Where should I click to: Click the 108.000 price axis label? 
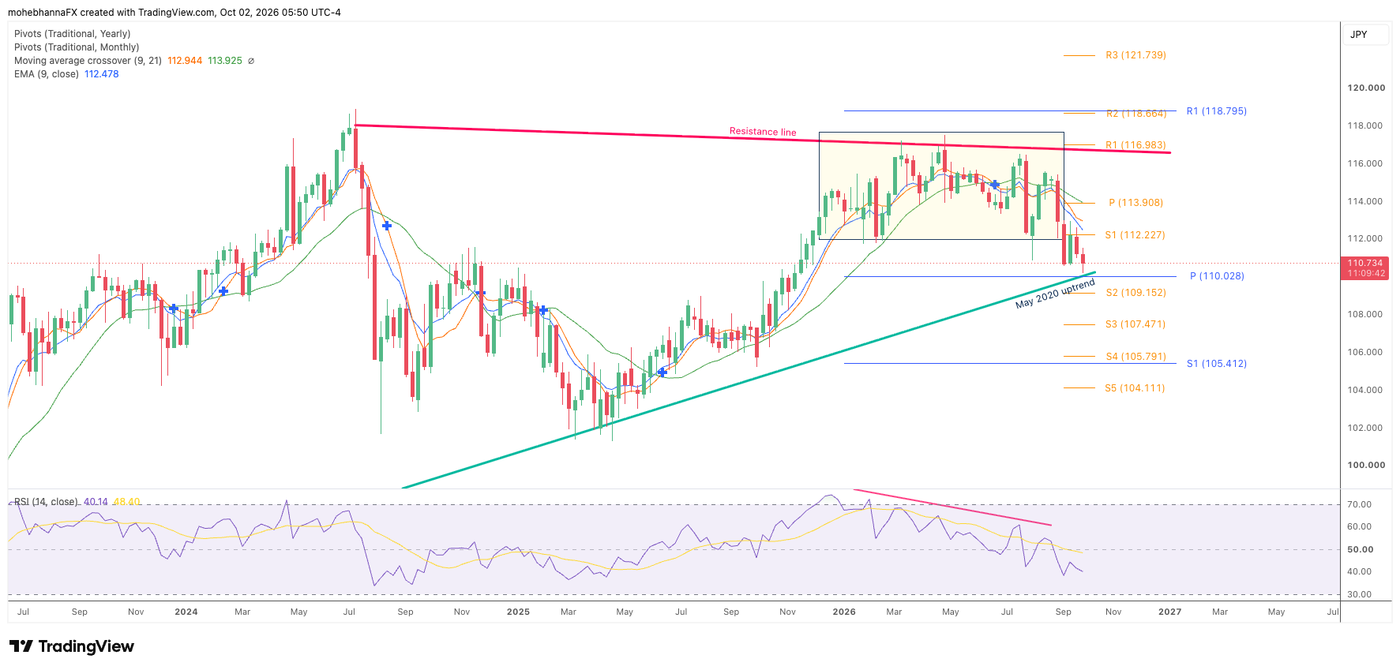coord(1366,314)
